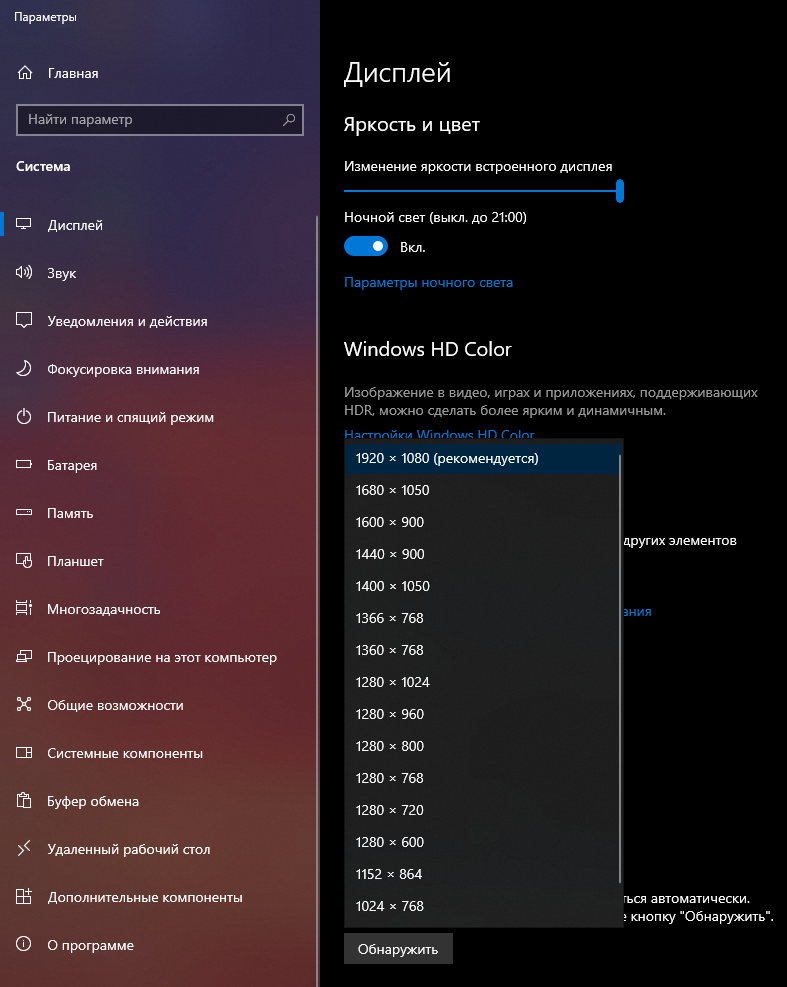Click the Батарея battery icon
Image resolution: width=787 pixels, height=987 pixels.
[x=25, y=465]
